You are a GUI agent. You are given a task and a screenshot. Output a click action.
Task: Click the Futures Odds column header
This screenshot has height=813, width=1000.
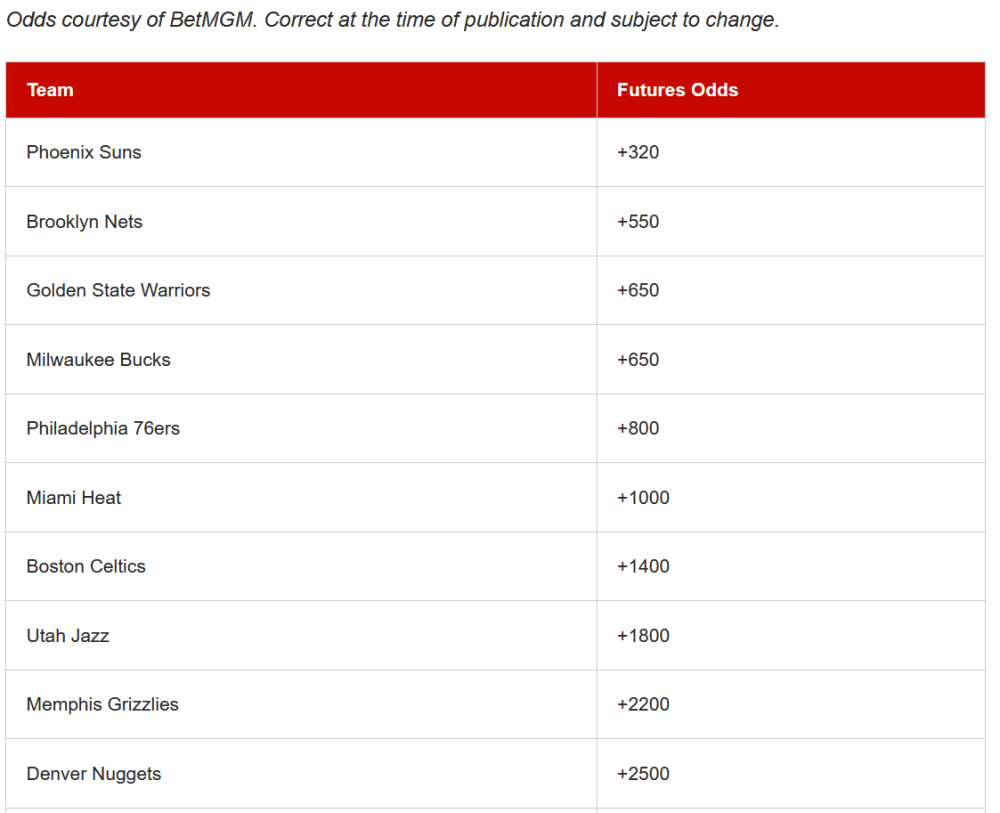tap(791, 90)
